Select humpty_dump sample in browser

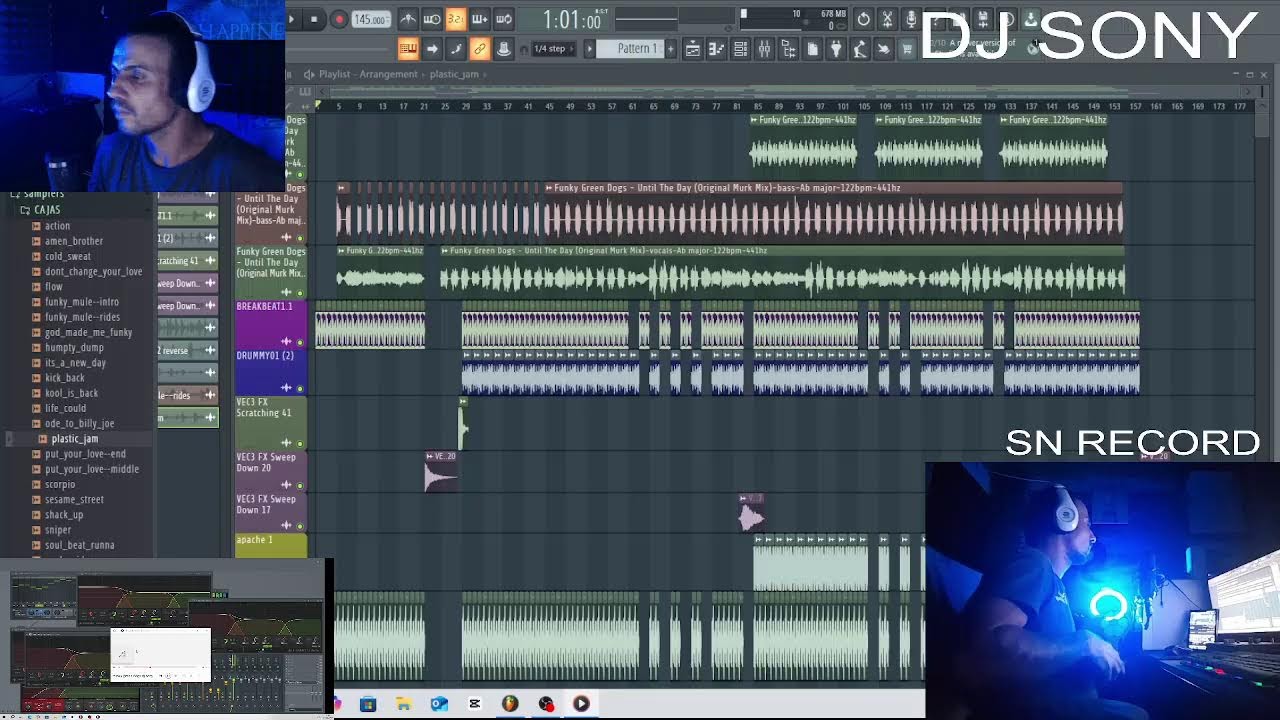(x=74, y=347)
